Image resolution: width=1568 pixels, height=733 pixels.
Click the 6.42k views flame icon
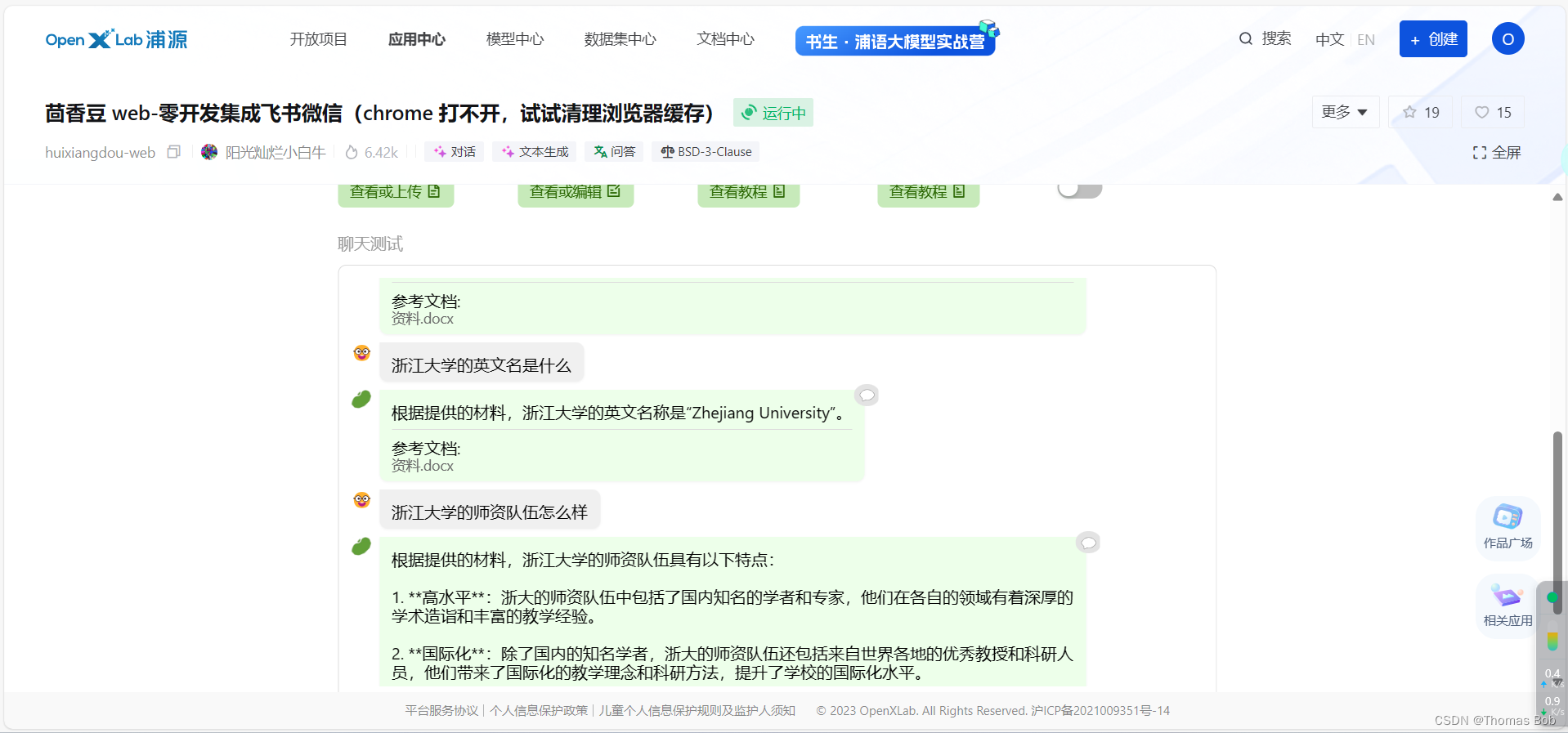[352, 152]
